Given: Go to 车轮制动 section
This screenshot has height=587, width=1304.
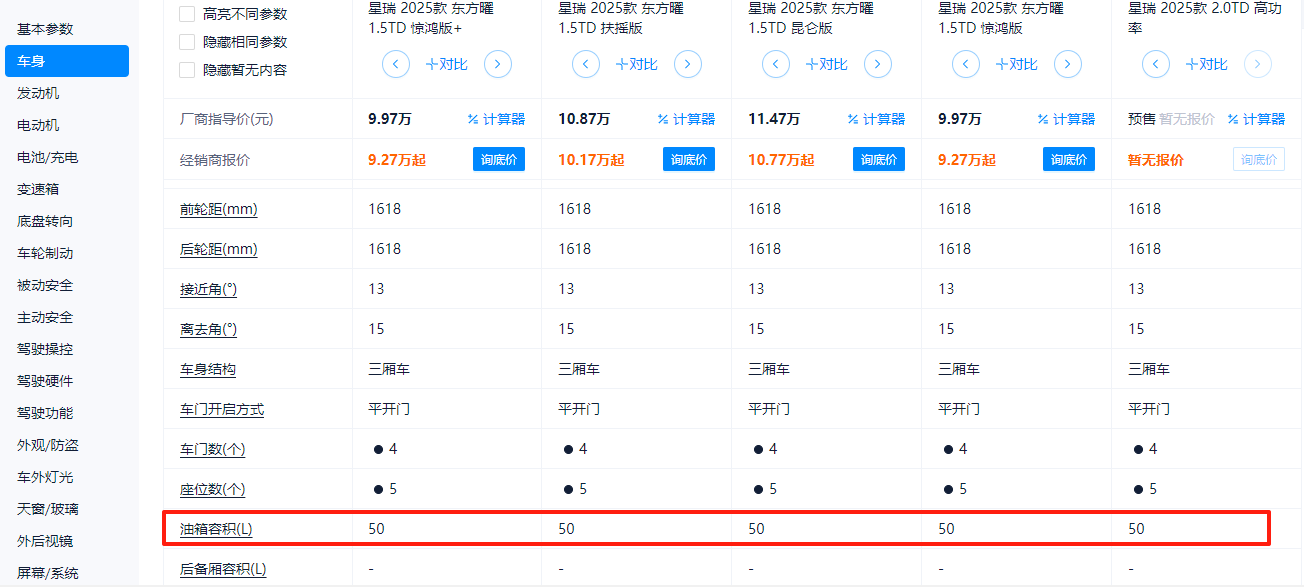Looking at the screenshot, I should tap(45, 253).
